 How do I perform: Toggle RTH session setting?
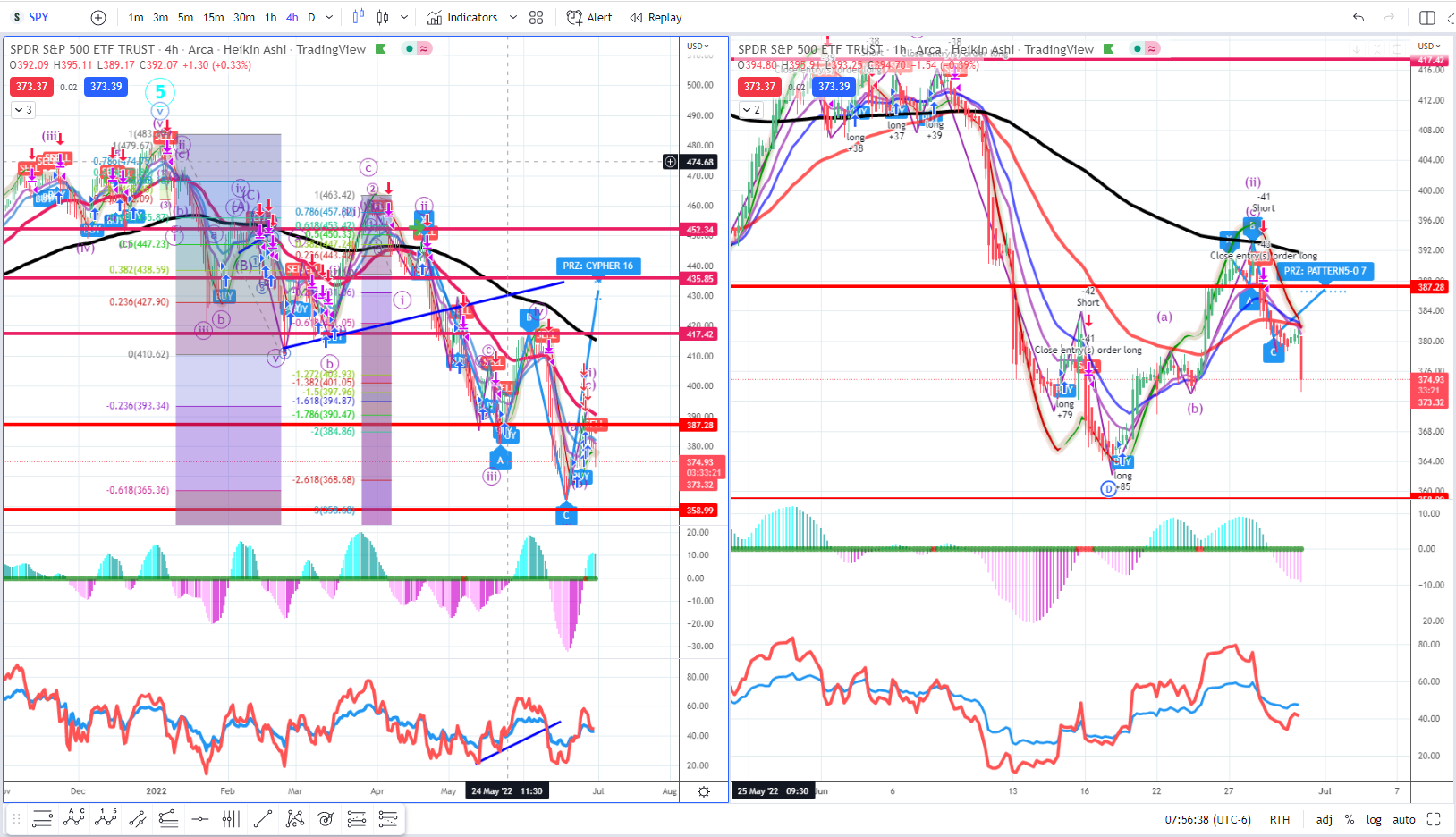point(1280,819)
